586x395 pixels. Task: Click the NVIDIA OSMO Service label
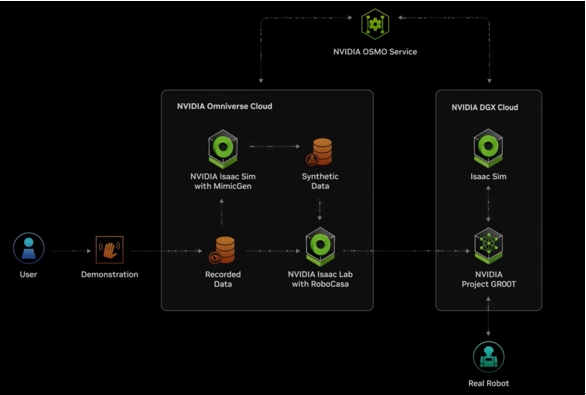coord(375,52)
